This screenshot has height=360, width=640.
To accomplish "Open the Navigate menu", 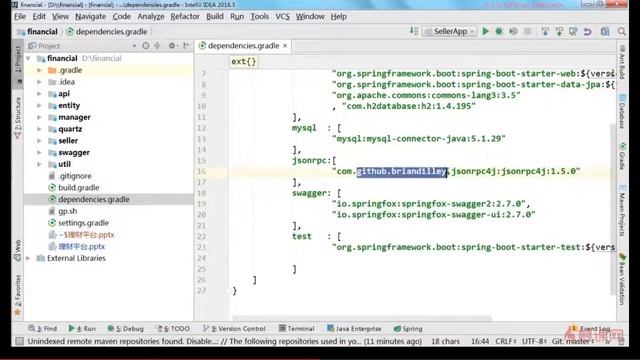I will pos(91,16).
